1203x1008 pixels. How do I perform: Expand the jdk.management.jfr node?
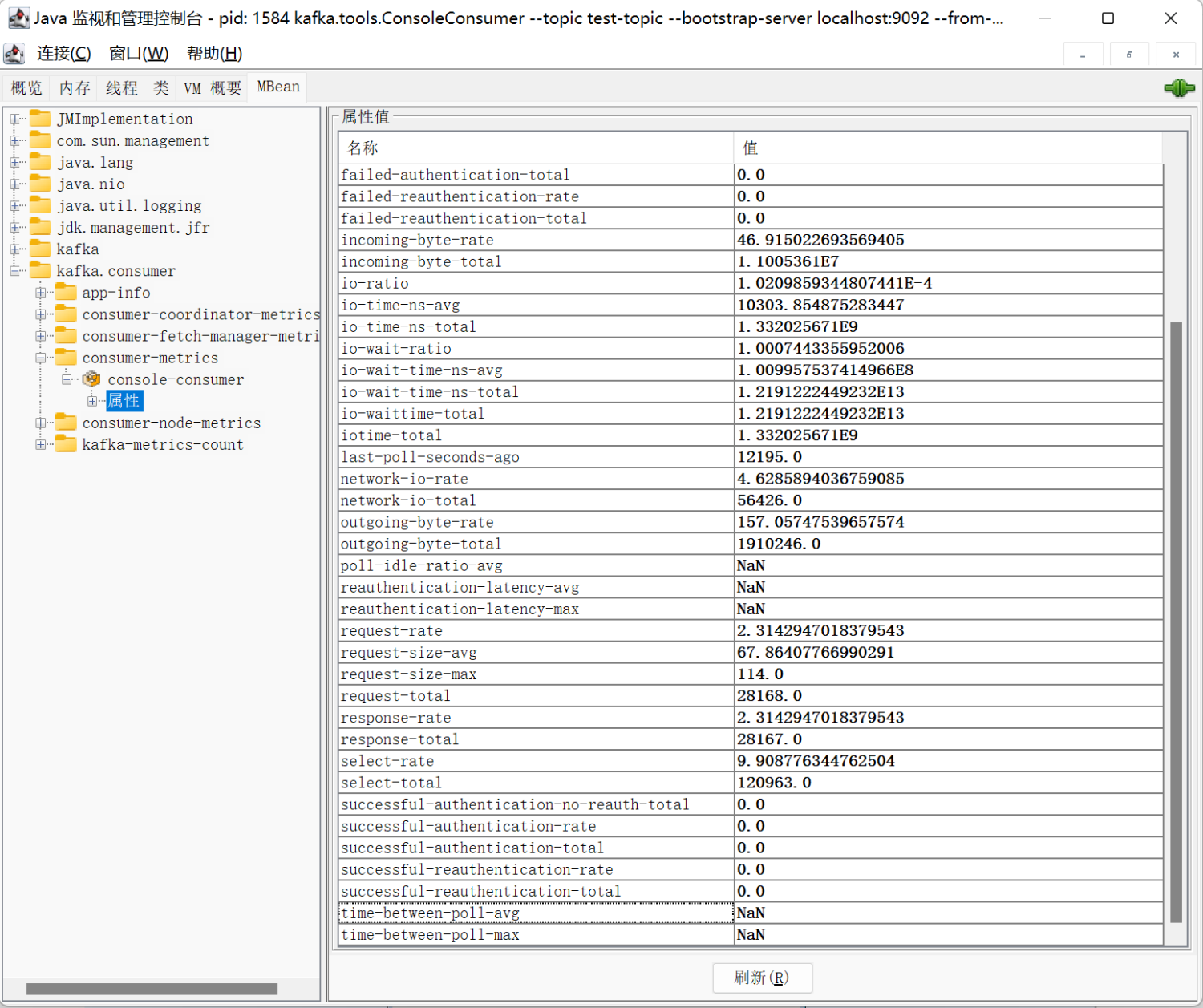[x=14, y=228]
